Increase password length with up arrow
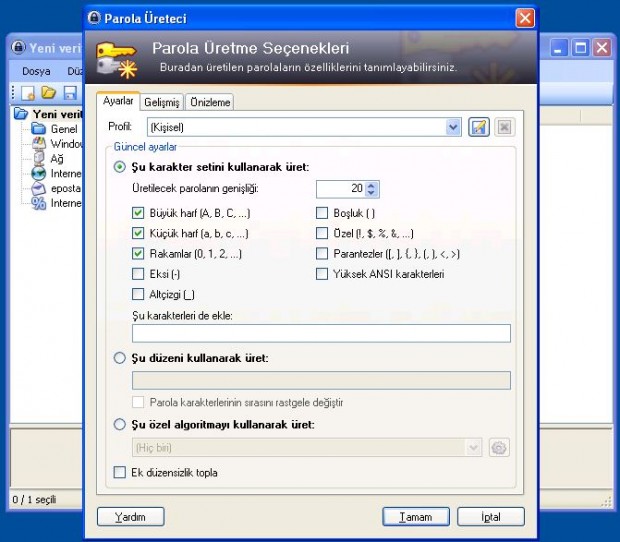 click(x=371, y=185)
